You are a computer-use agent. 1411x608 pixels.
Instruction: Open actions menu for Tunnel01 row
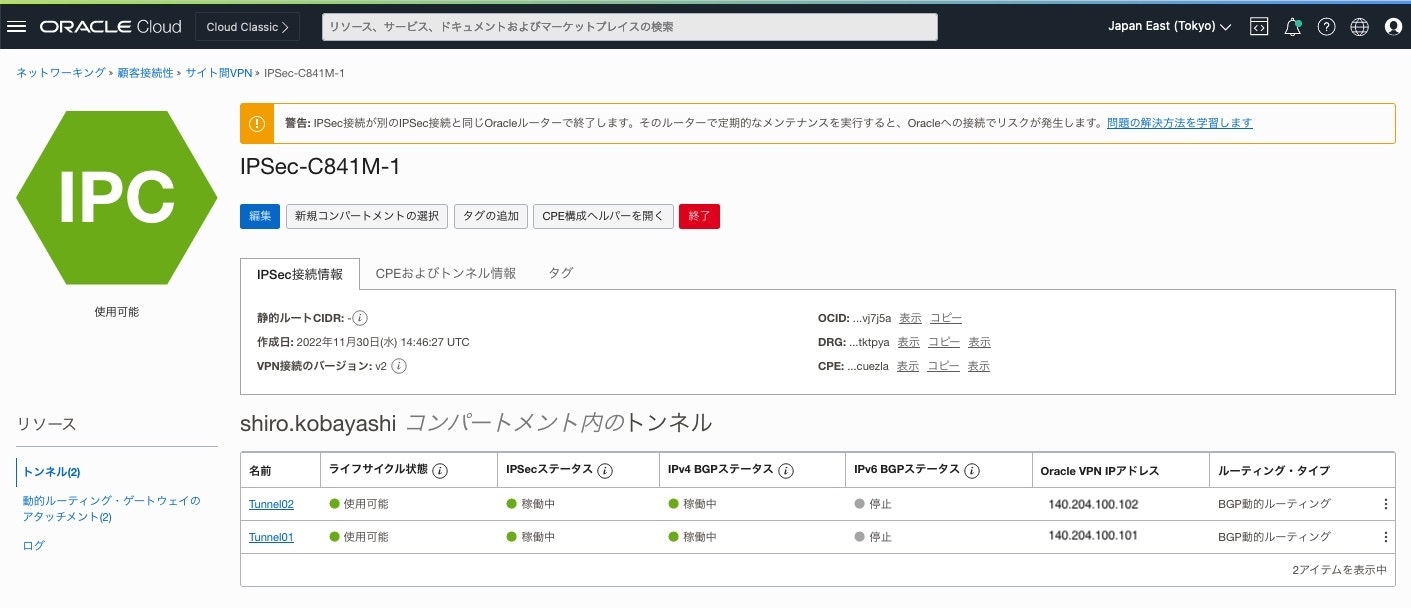pos(1385,537)
